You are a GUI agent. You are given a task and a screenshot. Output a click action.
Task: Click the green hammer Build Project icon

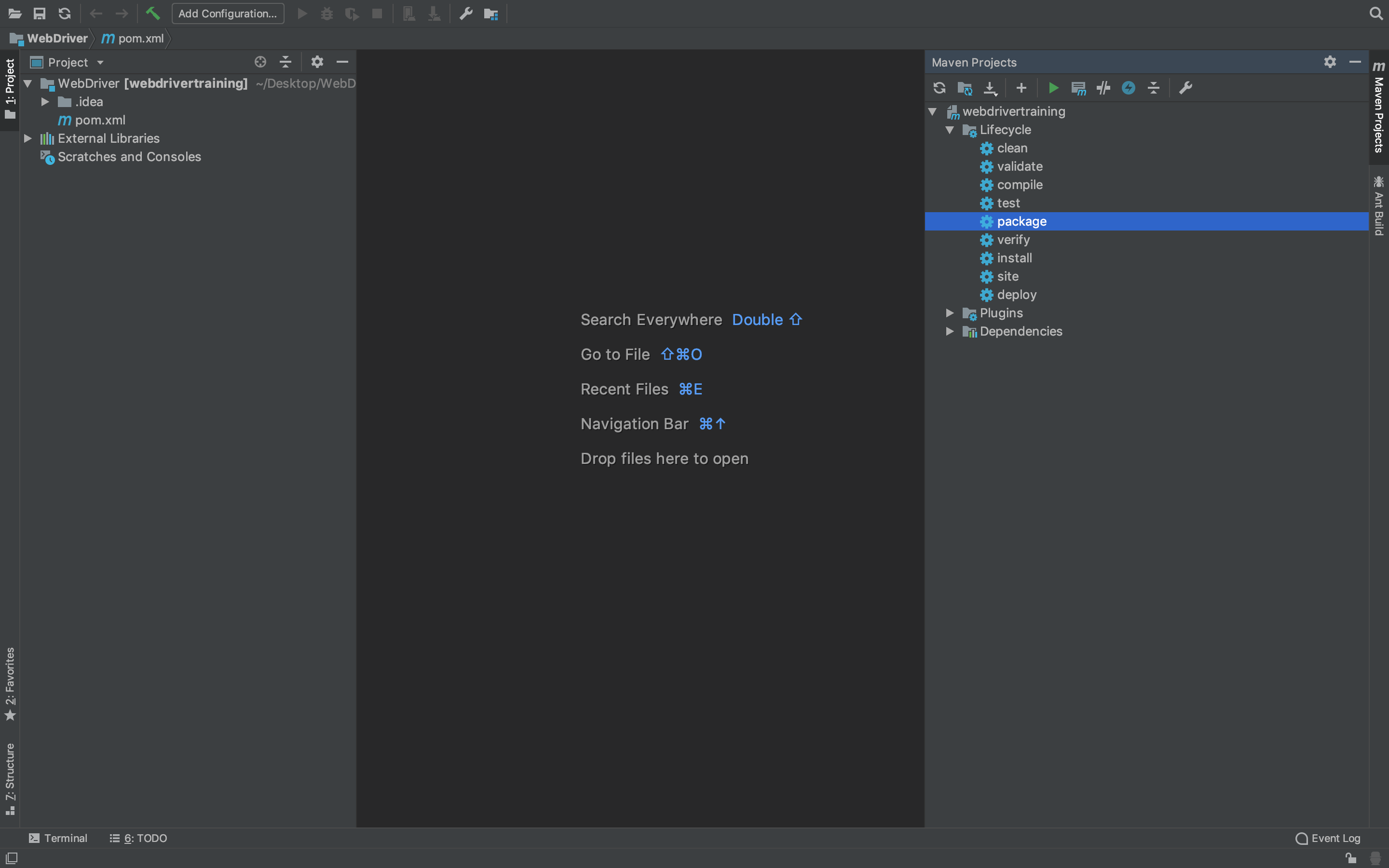tap(153, 13)
